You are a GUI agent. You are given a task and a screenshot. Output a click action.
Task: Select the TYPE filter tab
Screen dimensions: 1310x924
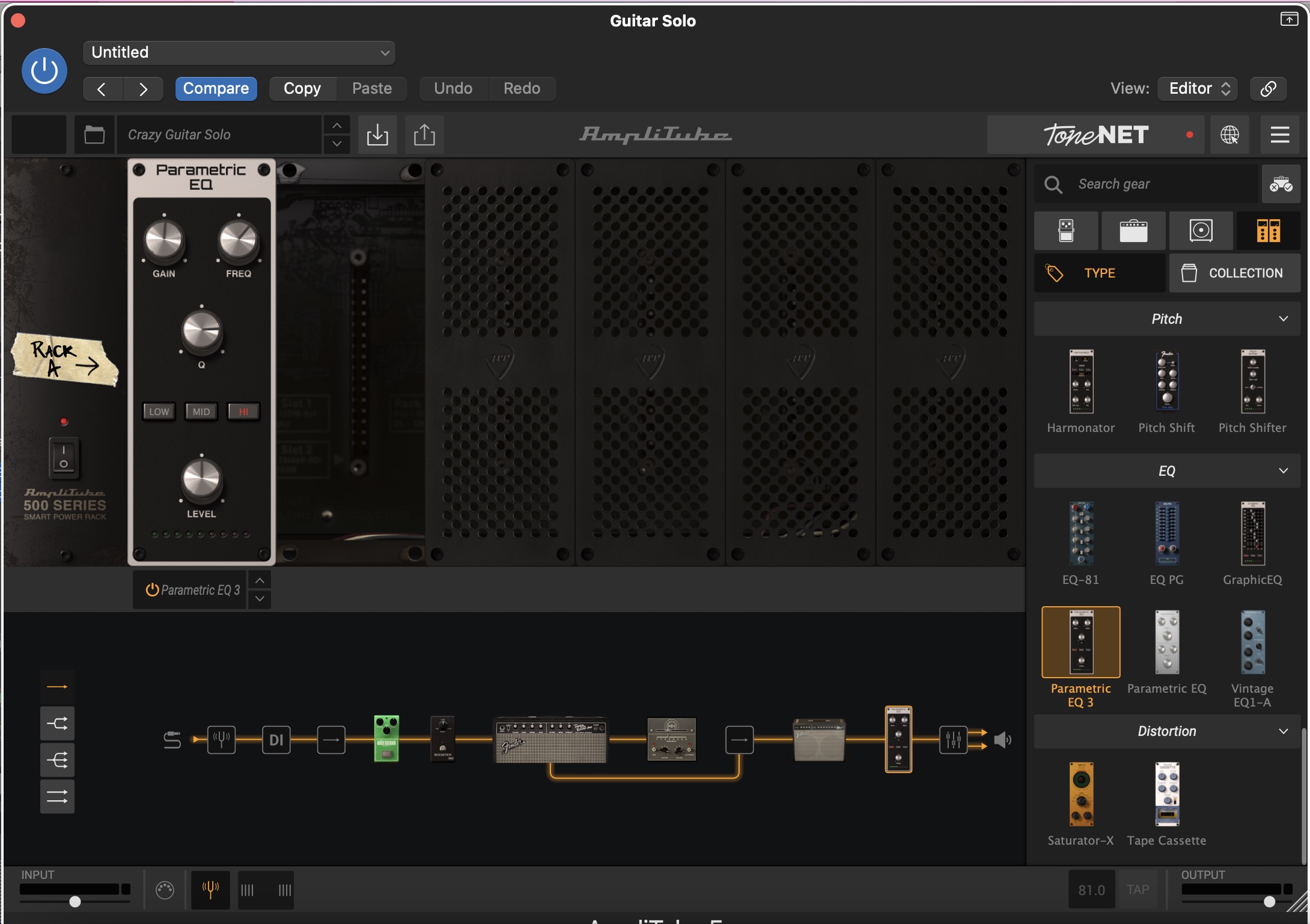(1100, 273)
